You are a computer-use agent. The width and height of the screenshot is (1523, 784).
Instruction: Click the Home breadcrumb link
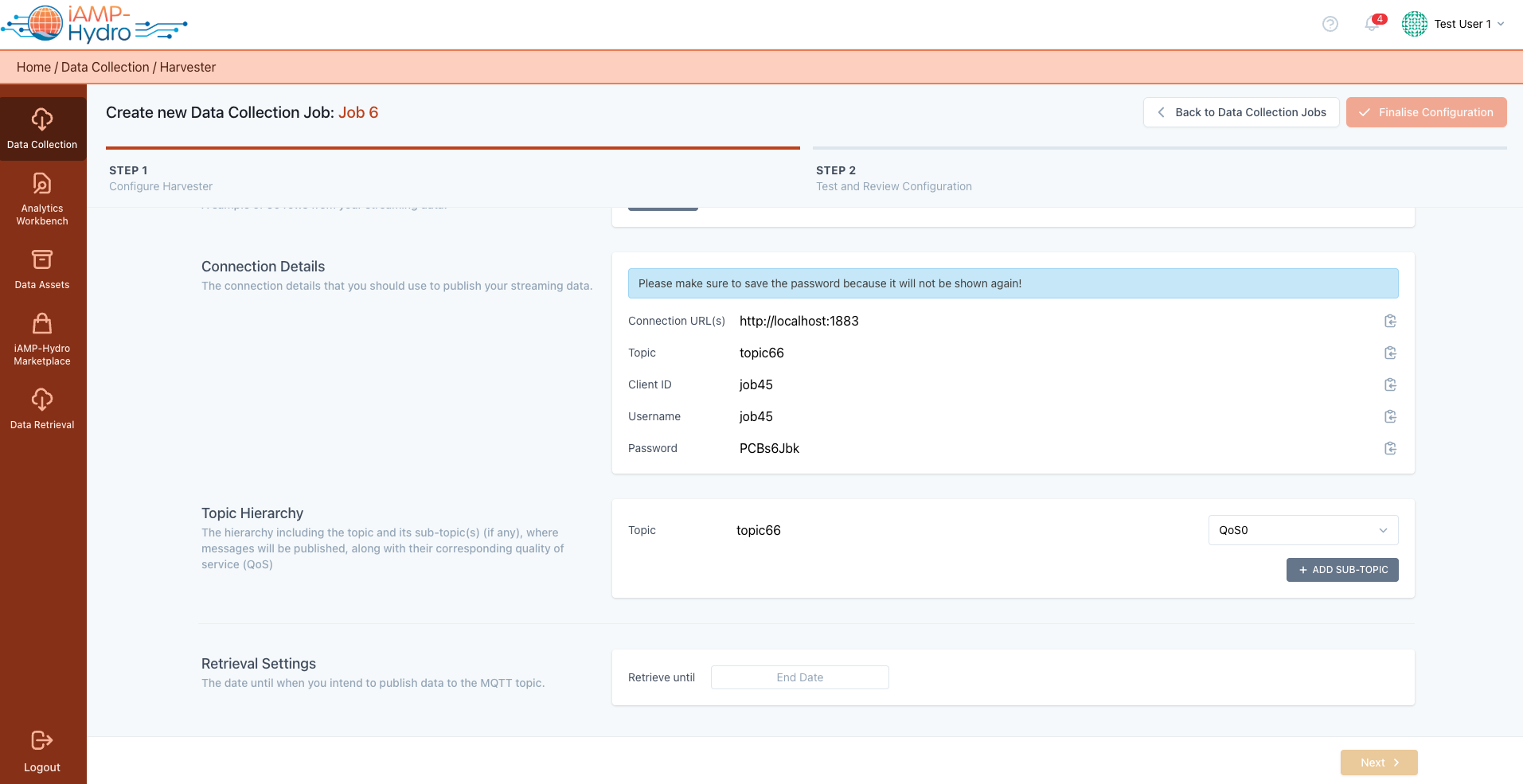click(33, 68)
